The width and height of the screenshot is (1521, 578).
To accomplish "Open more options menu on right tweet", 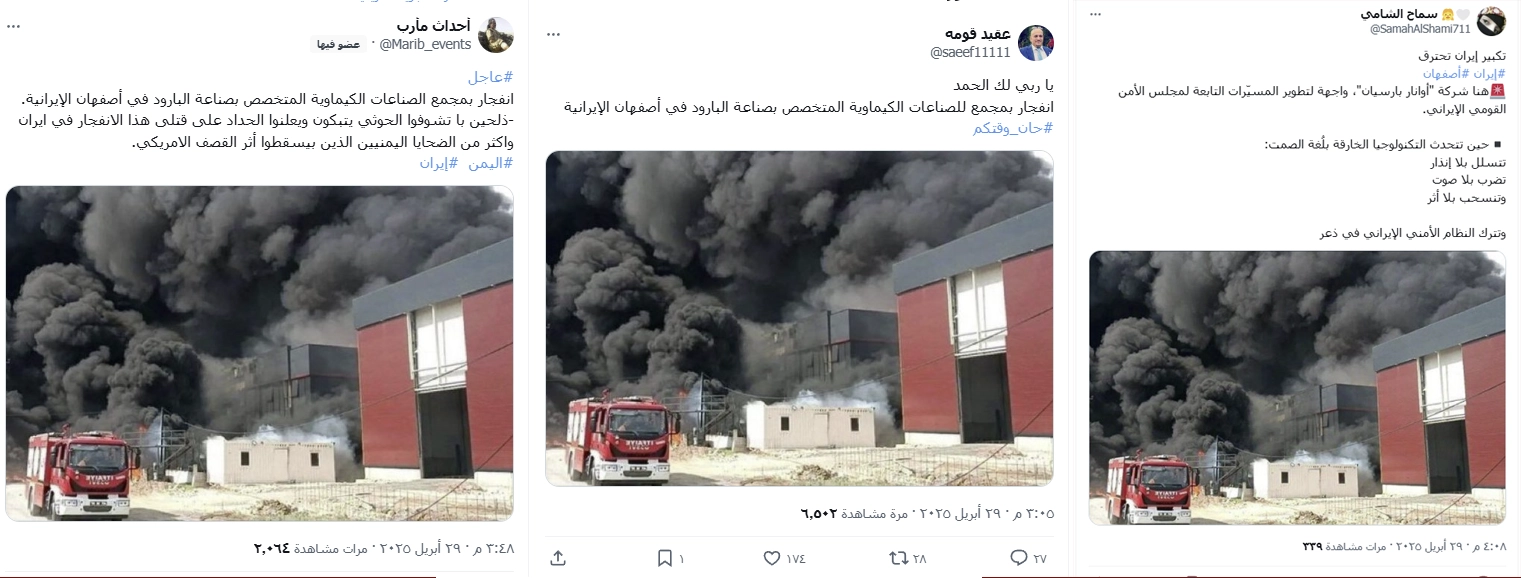I will click(x=1095, y=14).
